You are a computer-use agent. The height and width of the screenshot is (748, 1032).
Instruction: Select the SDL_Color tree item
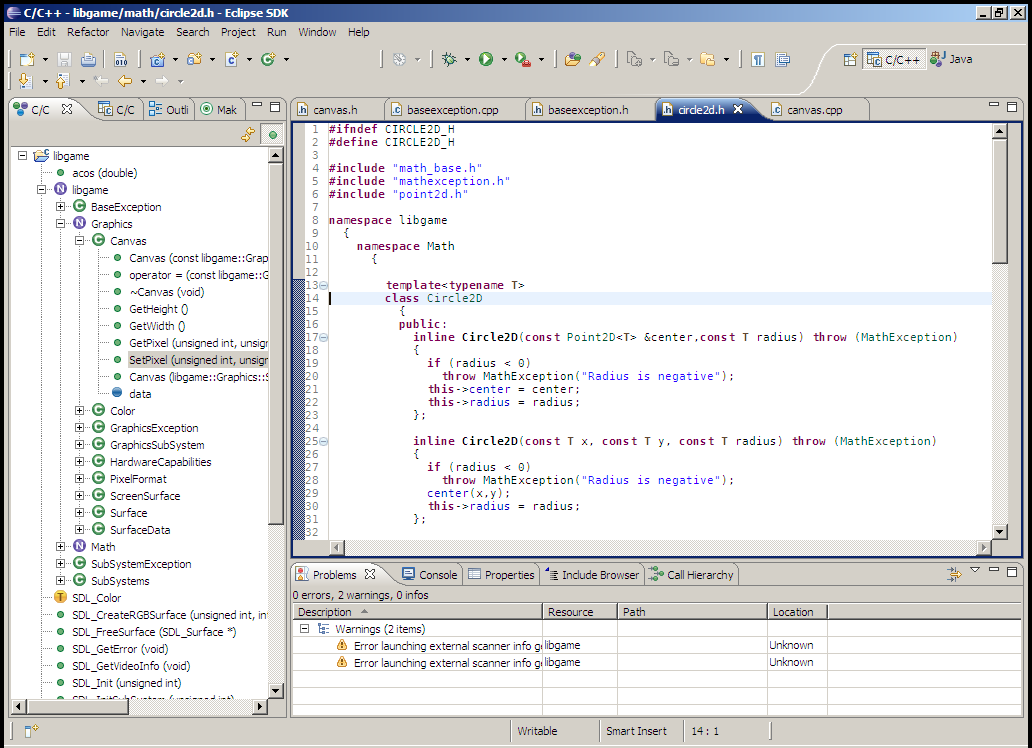point(96,598)
